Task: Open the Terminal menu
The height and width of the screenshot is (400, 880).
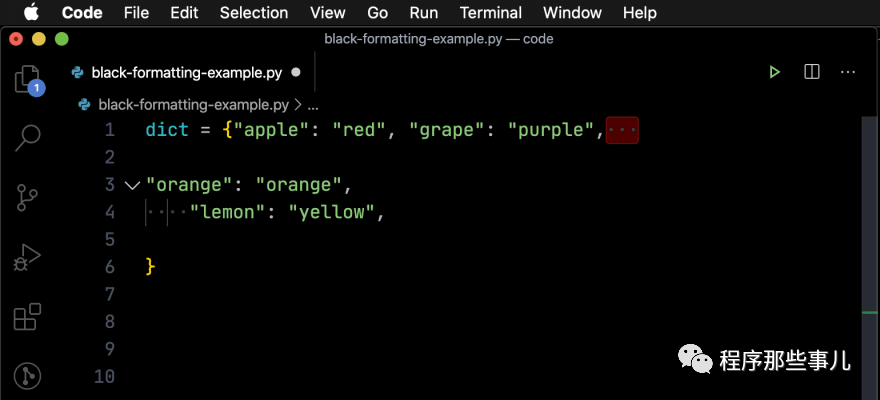Action: (491, 13)
